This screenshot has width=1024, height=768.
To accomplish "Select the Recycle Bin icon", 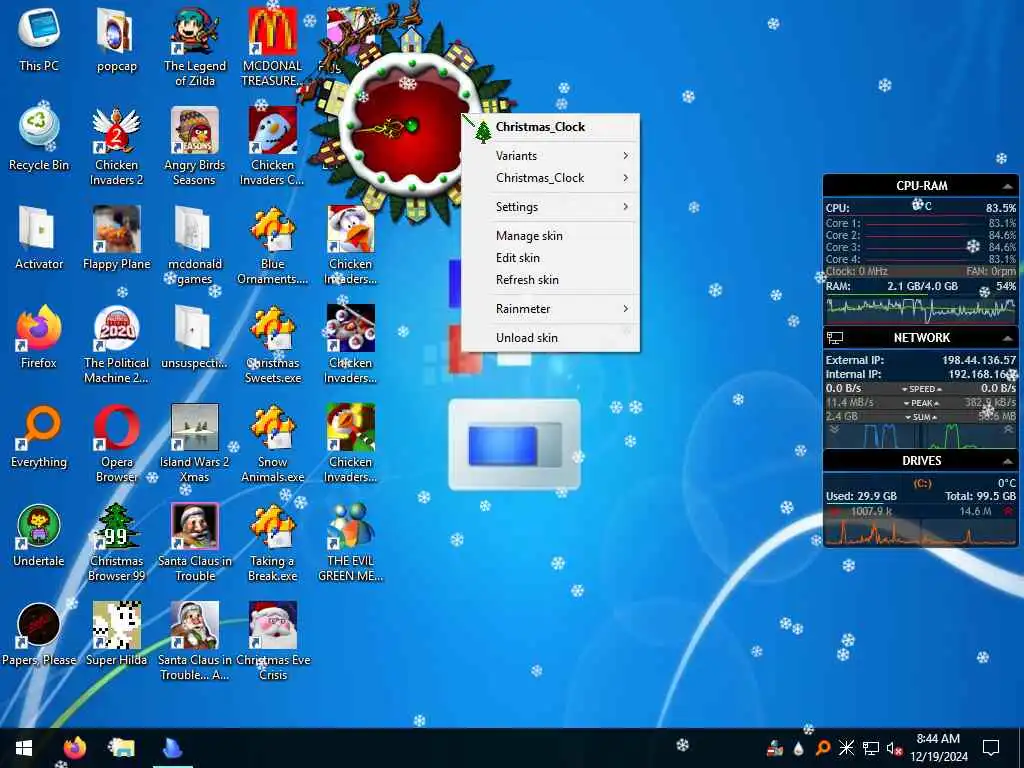I will 39,138.
